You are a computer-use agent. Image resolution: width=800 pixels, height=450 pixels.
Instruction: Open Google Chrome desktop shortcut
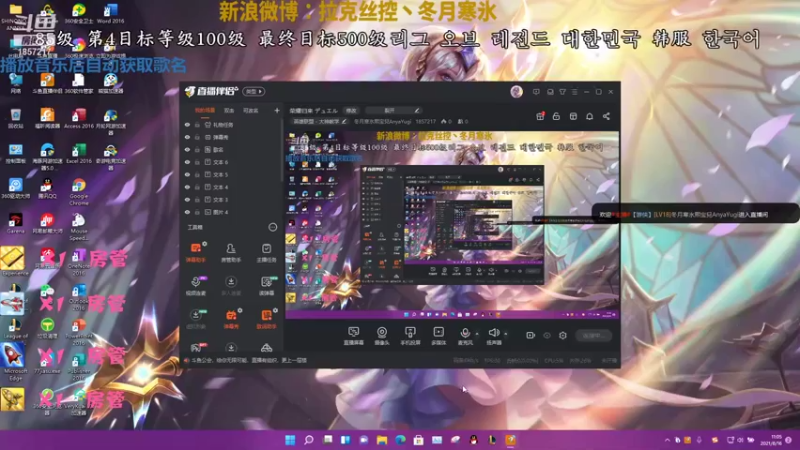click(79, 192)
